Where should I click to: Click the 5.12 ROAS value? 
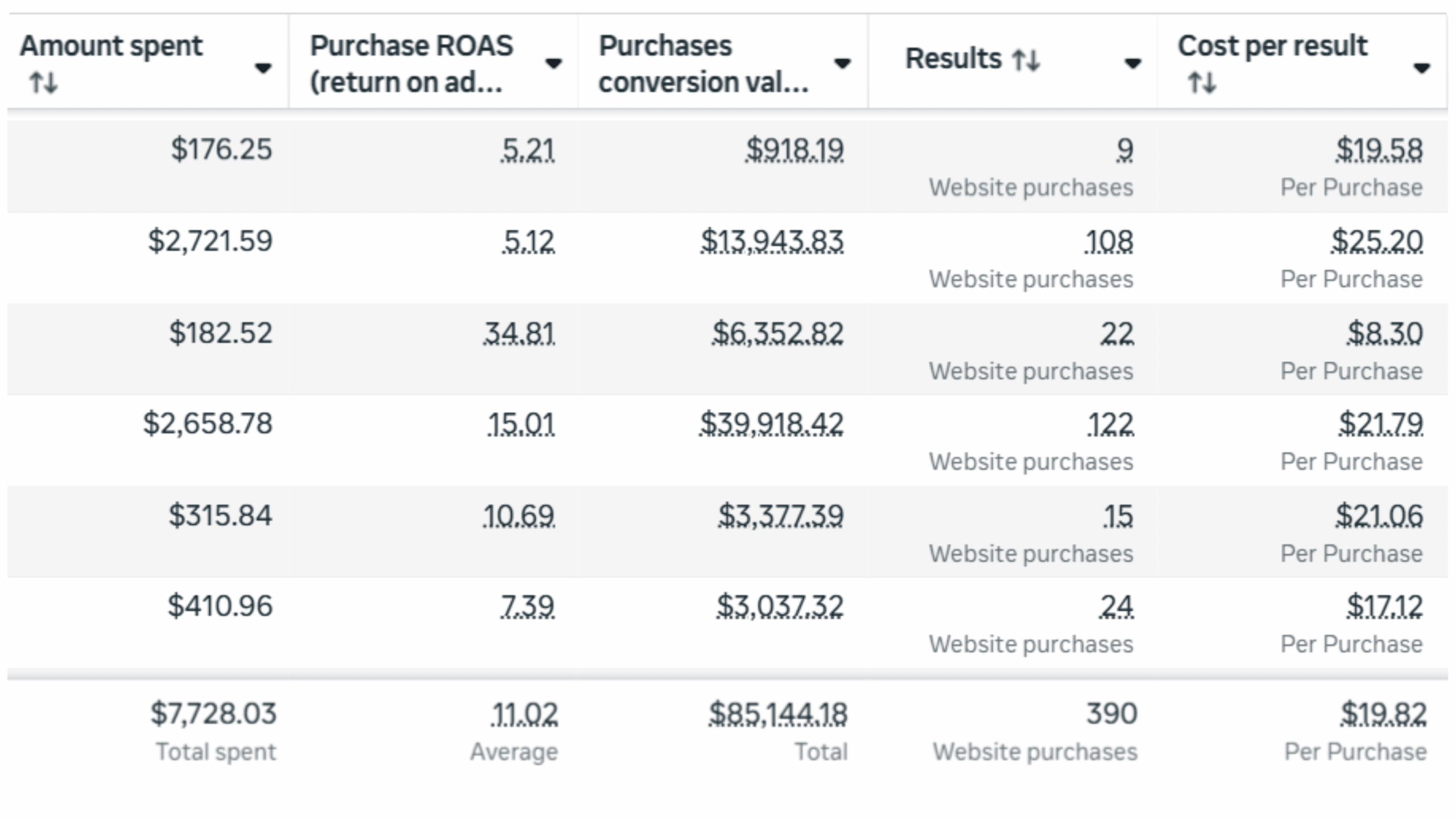pyautogui.click(x=528, y=242)
